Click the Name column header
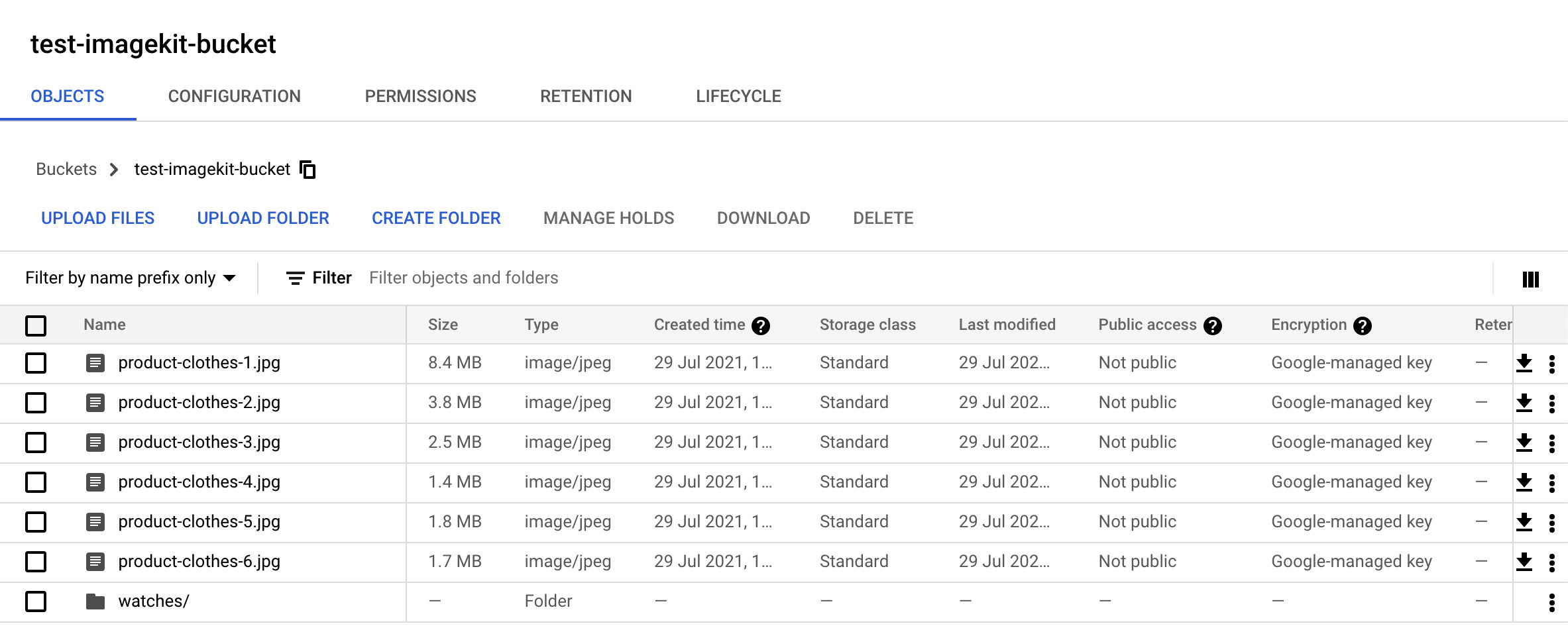This screenshot has height=628, width=1568. (x=105, y=325)
